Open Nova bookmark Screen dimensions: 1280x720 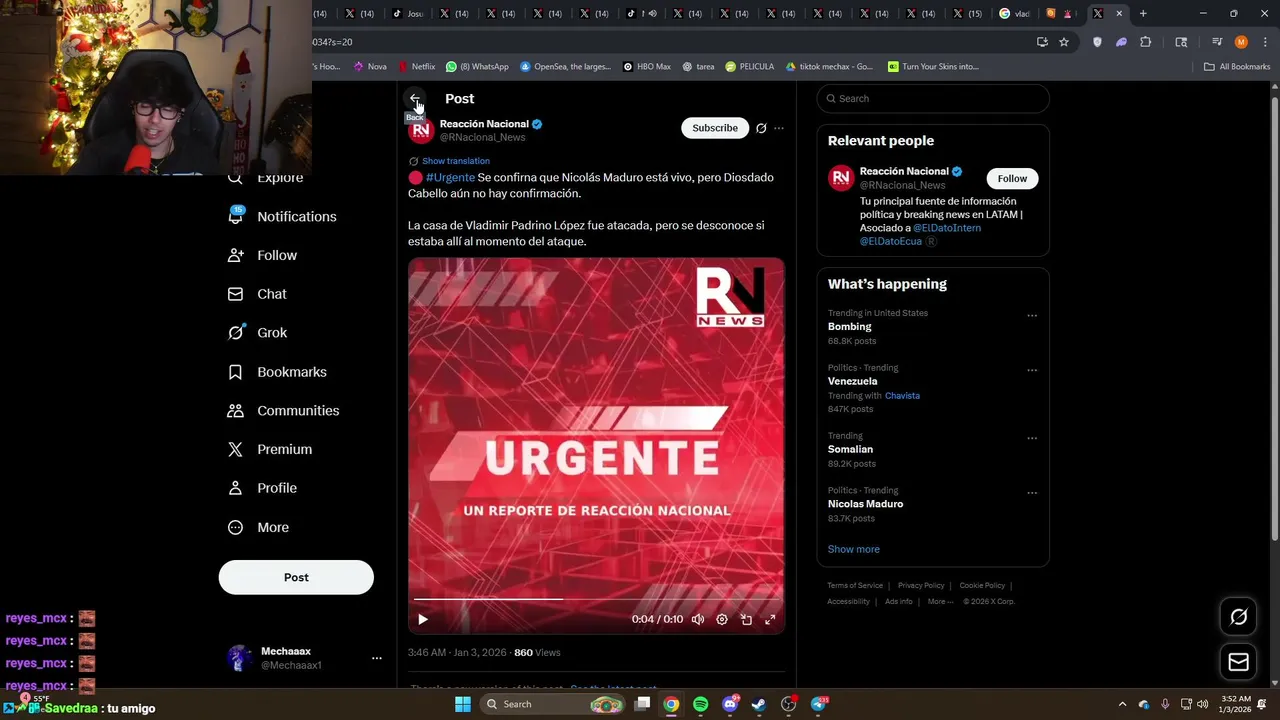370,67
